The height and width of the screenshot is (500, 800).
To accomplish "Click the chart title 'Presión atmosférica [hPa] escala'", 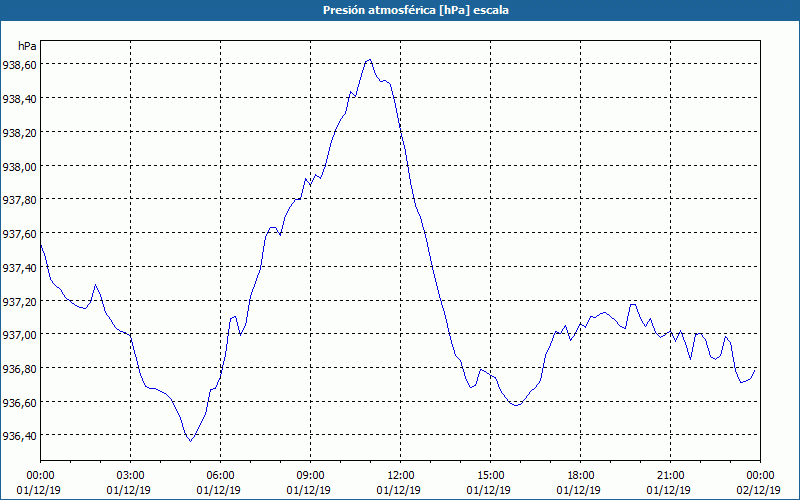I will [x=416, y=10].
